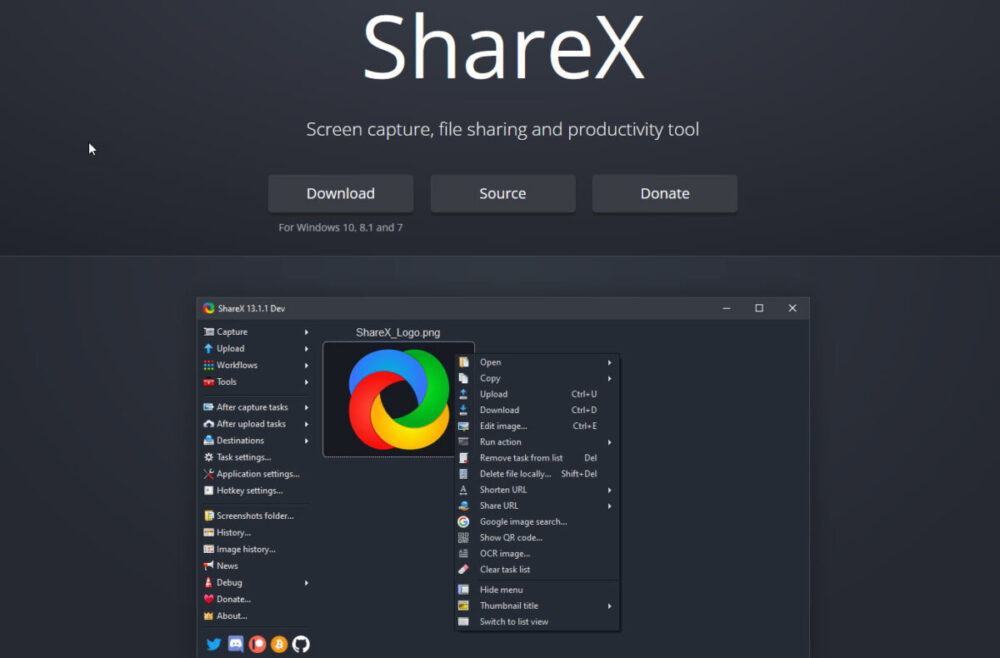Click the Edit image monitor icon
1000x658 pixels.
click(x=464, y=426)
